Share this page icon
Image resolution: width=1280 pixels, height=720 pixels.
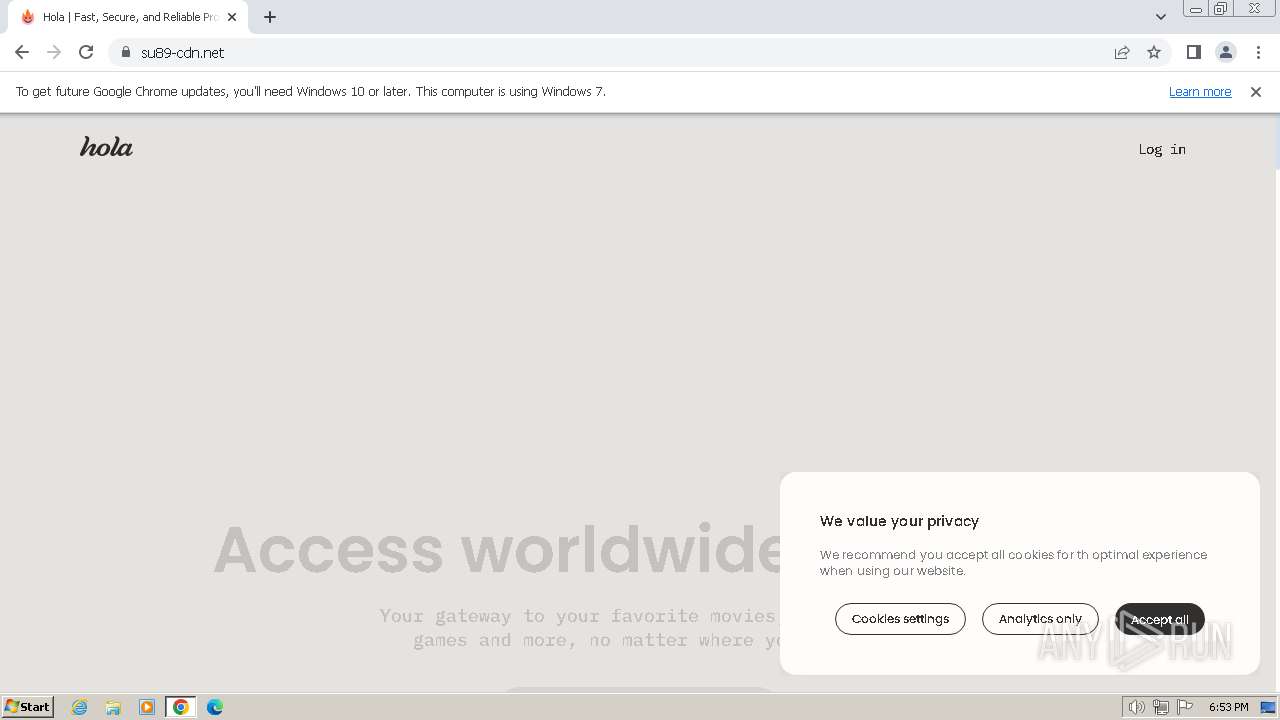1122,52
